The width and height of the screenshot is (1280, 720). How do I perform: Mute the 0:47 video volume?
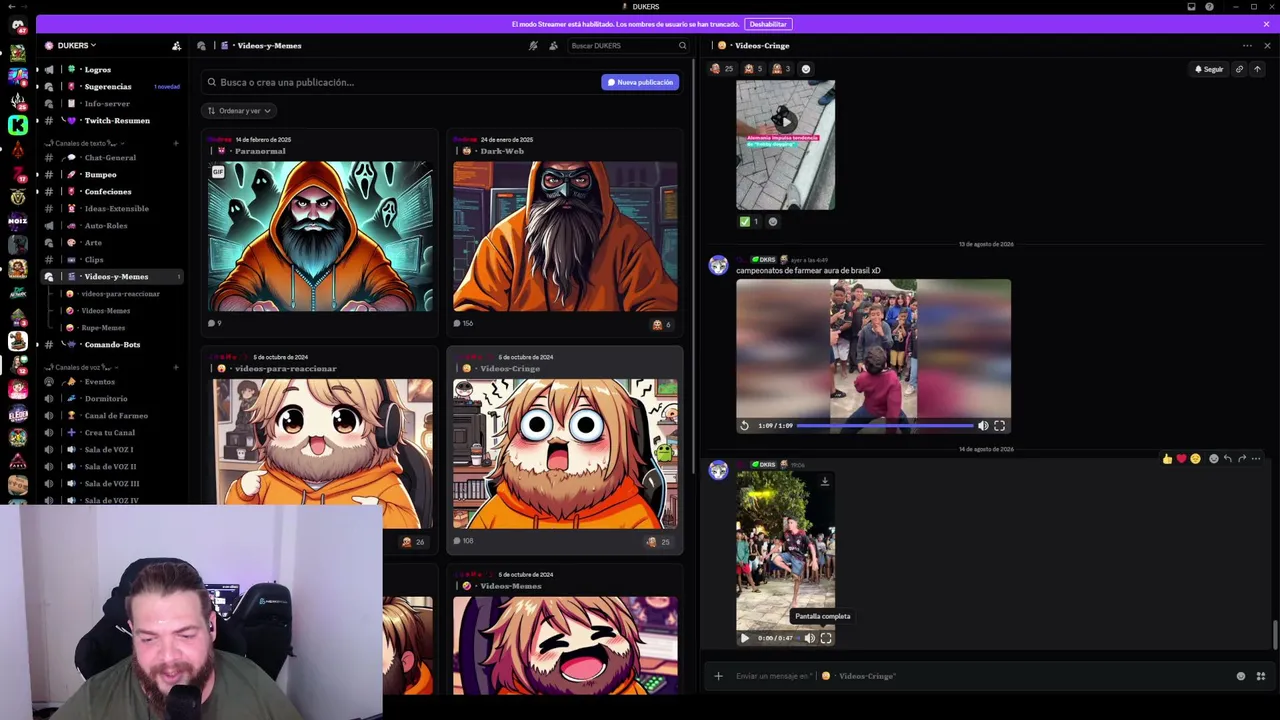click(x=809, y=638)
